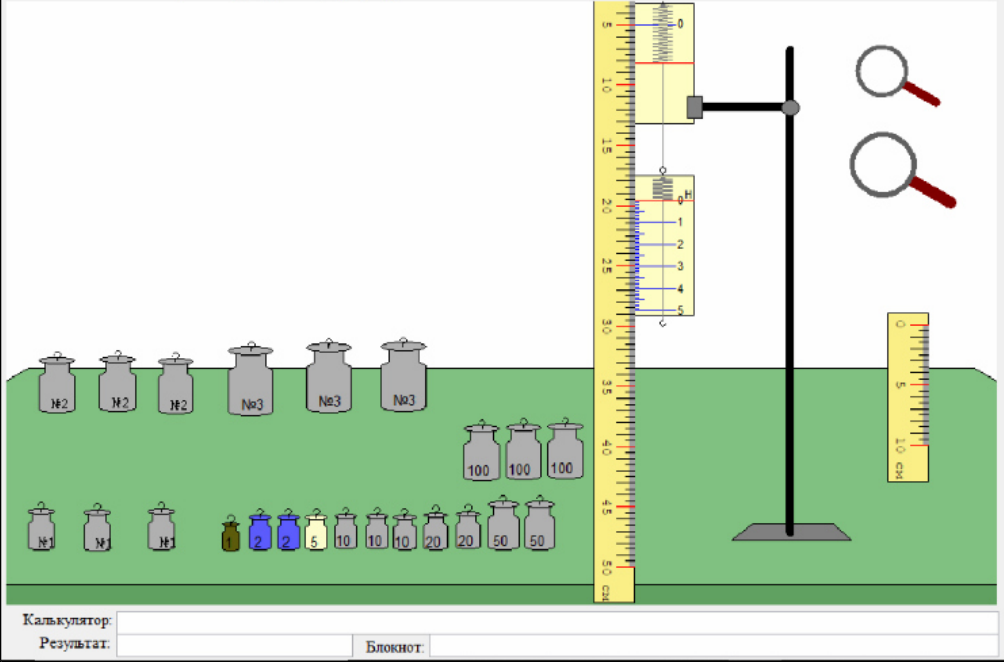Click the left blue 2-gram weight
Screen dimensions: 1004x662
260,531
